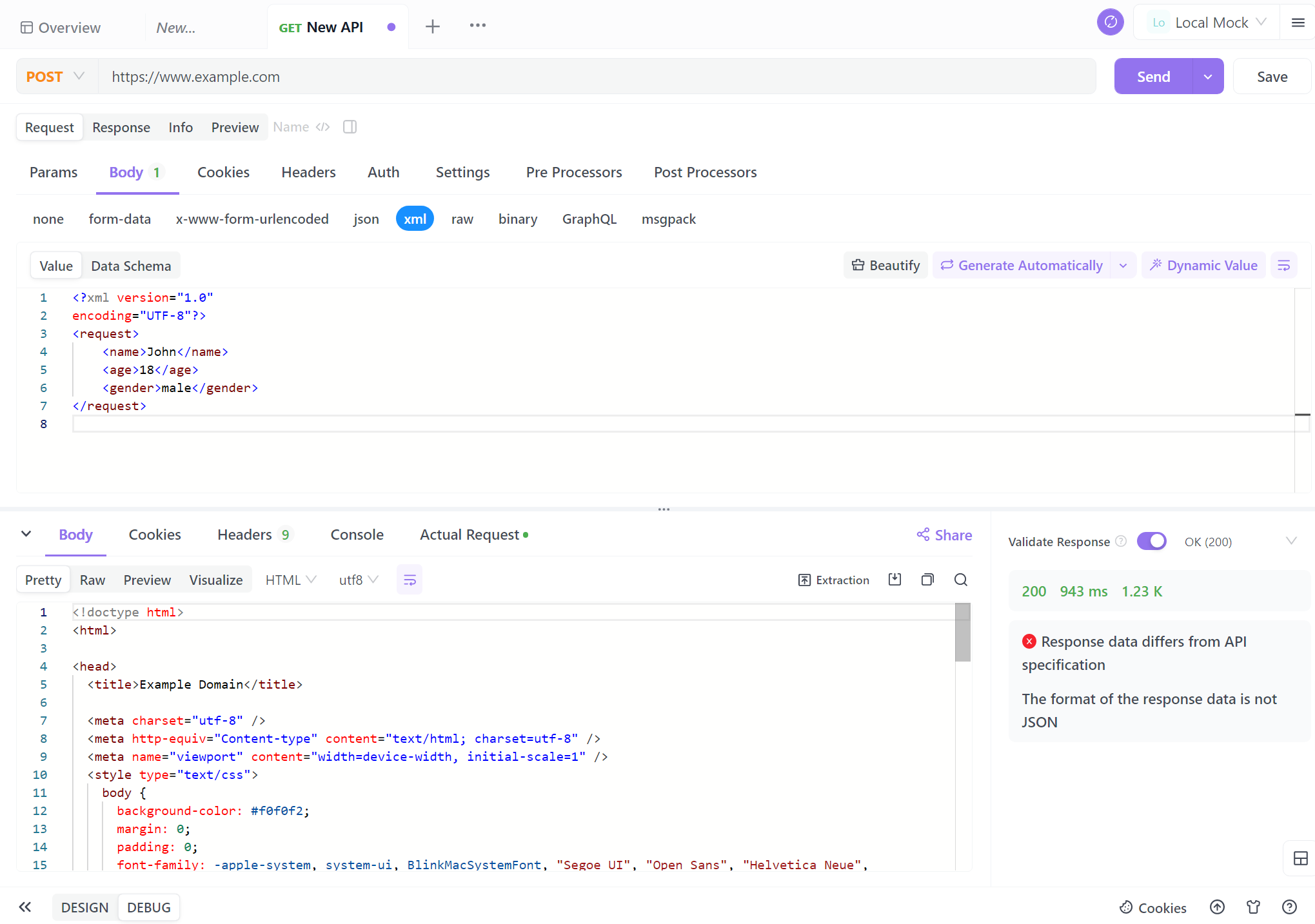Collapse the response panel chevron

pos(26,534)
